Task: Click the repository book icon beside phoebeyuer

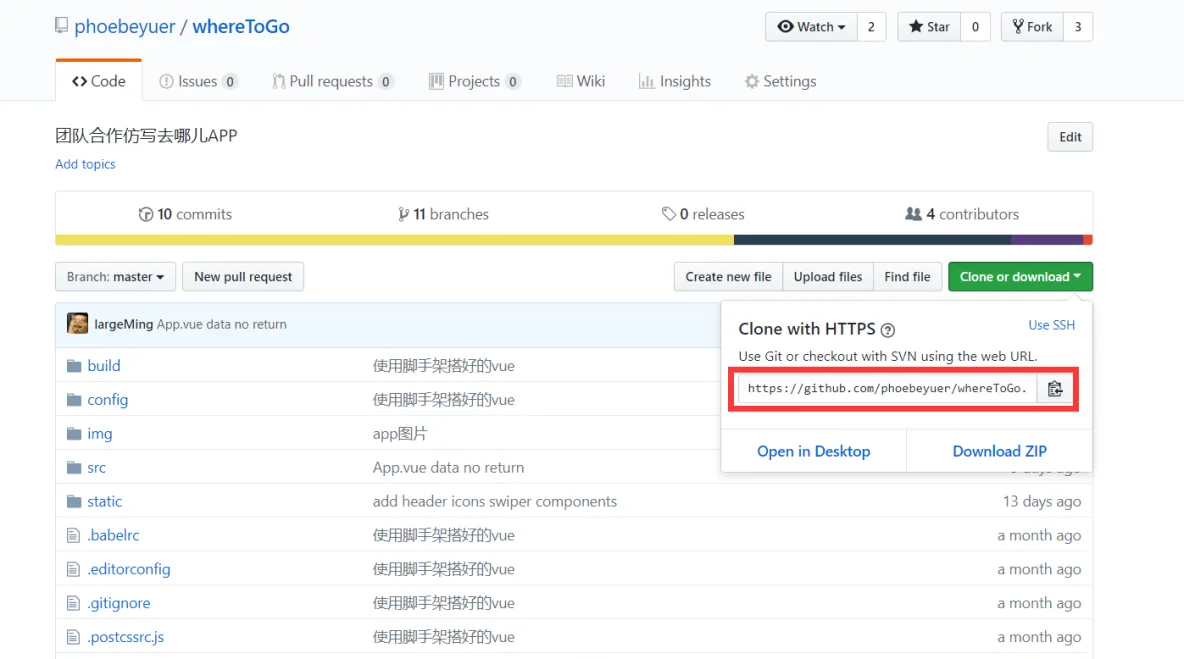Action: pyautogui.click(x=61, y=26)
